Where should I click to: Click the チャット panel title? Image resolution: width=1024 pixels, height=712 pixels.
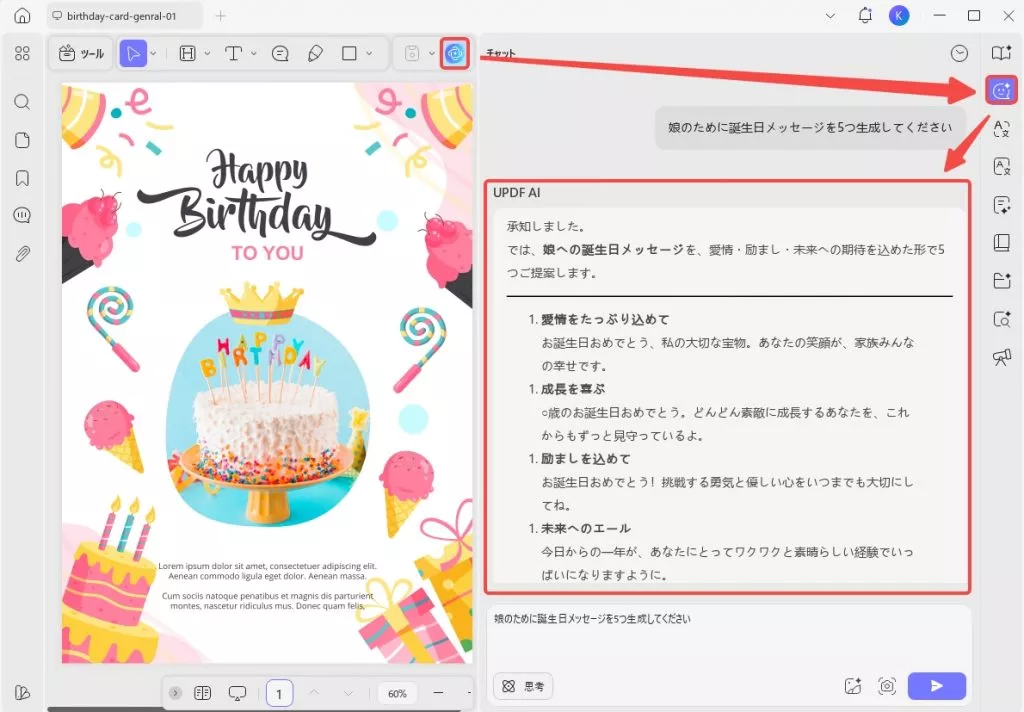501,53
